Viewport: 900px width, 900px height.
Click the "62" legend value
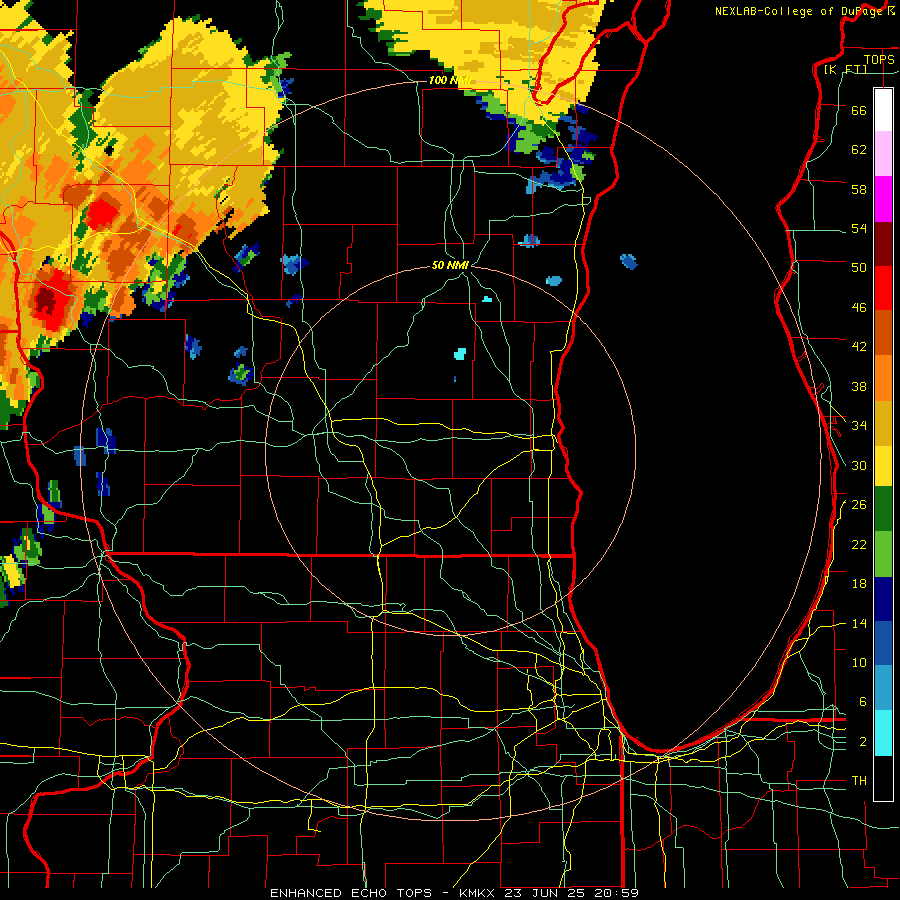(859, 150)
